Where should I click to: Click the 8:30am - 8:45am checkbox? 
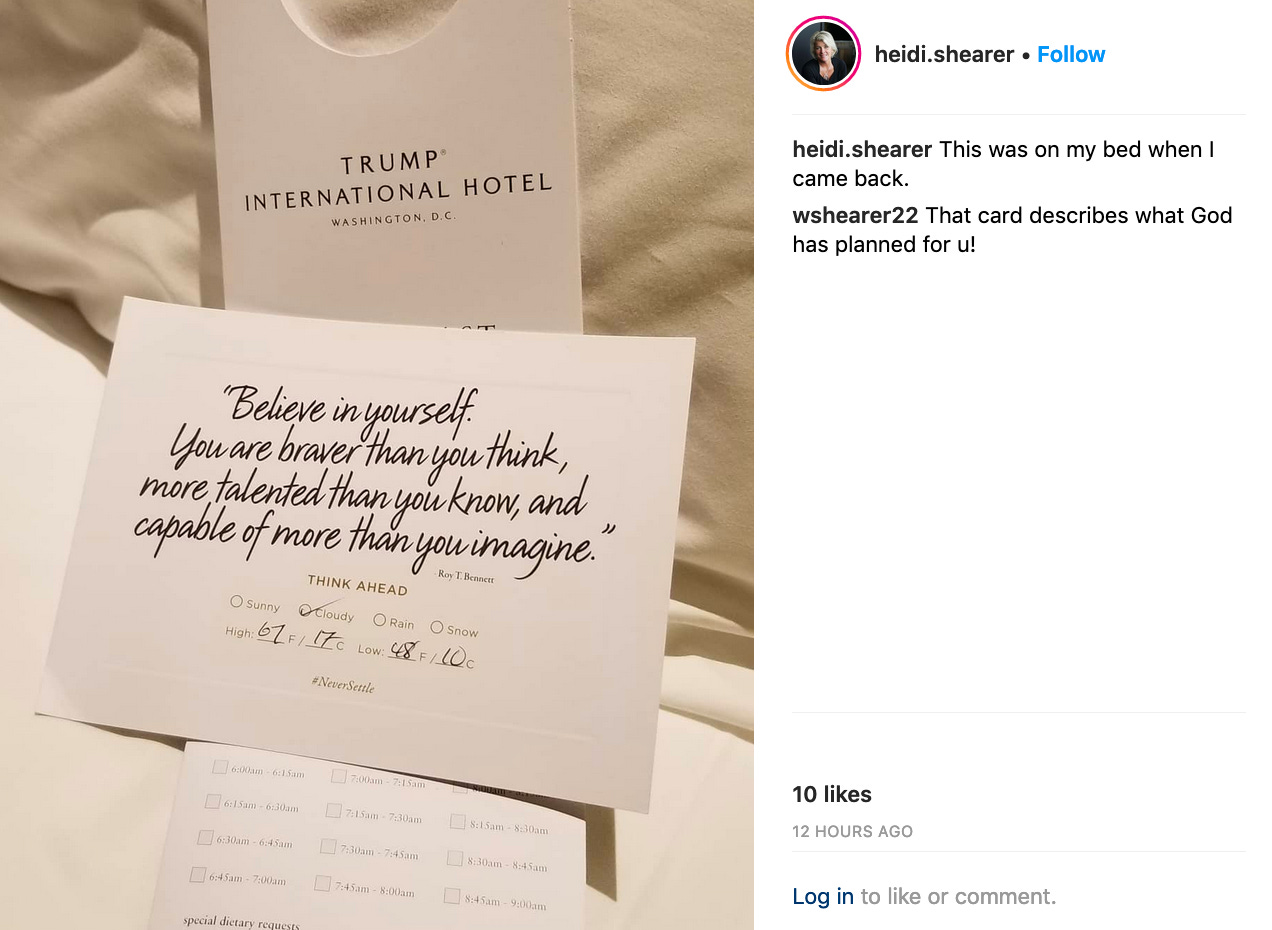click(455, 858)
